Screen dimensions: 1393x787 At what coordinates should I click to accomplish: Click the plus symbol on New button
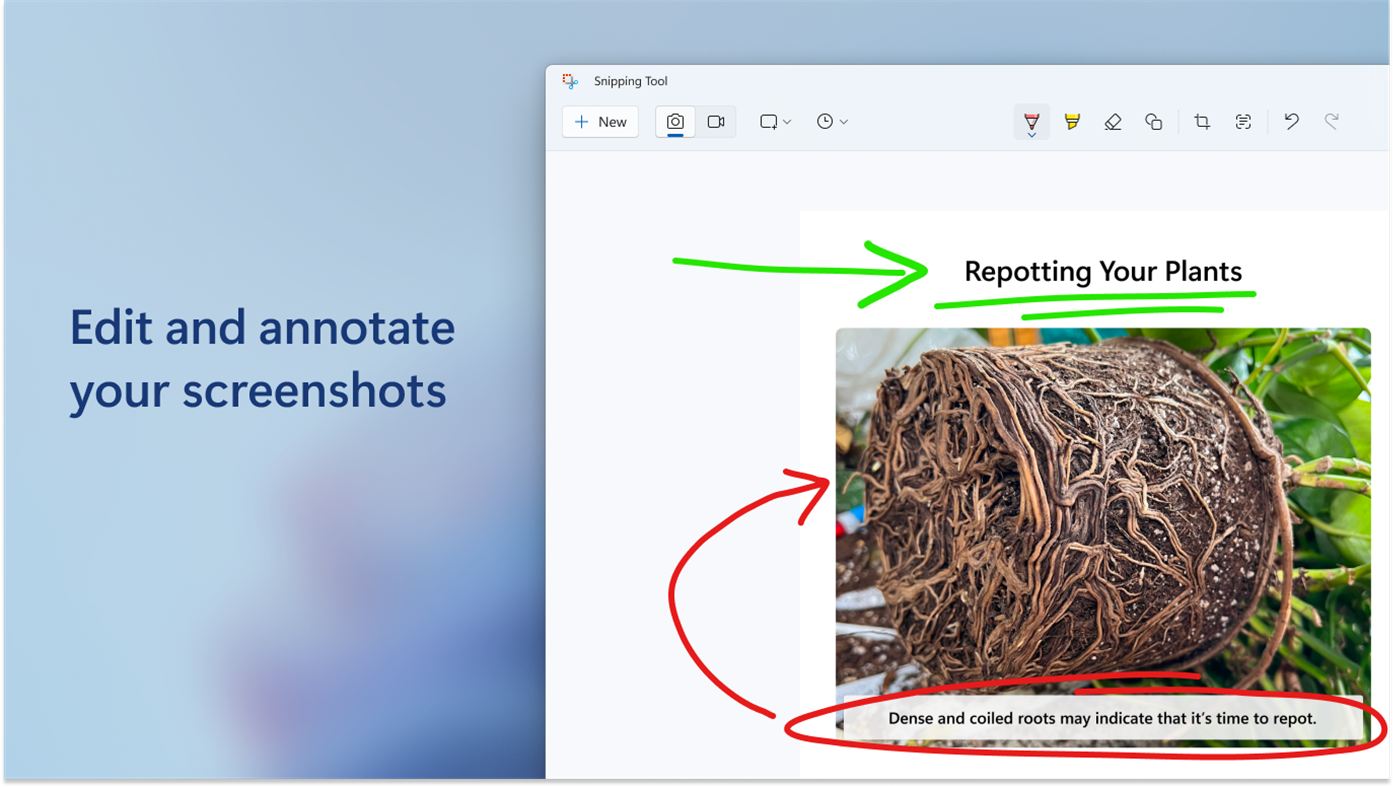[x=582, y=121]
